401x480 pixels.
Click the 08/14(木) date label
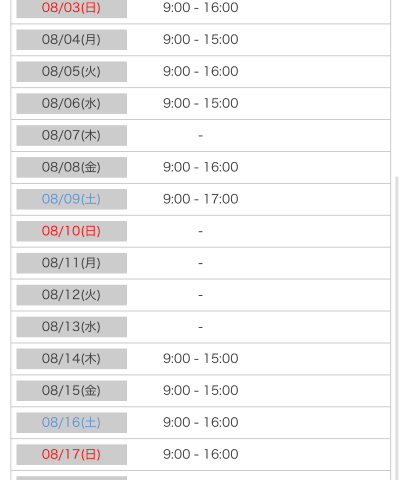(71, 359)
